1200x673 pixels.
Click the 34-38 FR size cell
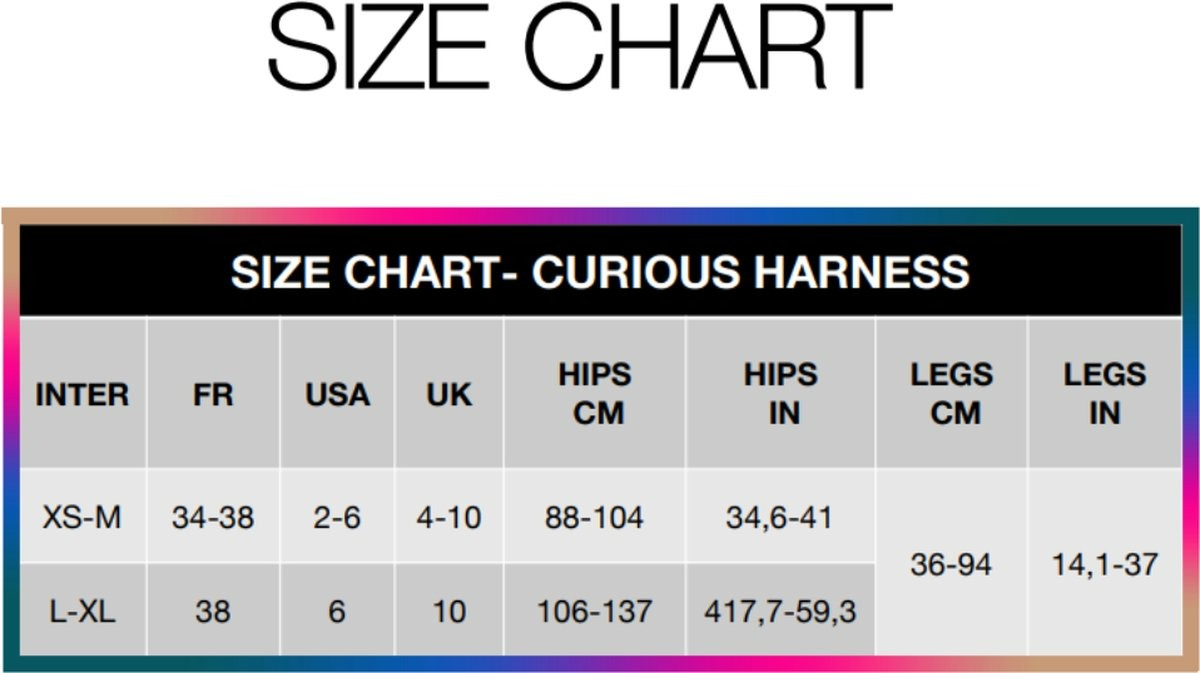tap(212, 518)
